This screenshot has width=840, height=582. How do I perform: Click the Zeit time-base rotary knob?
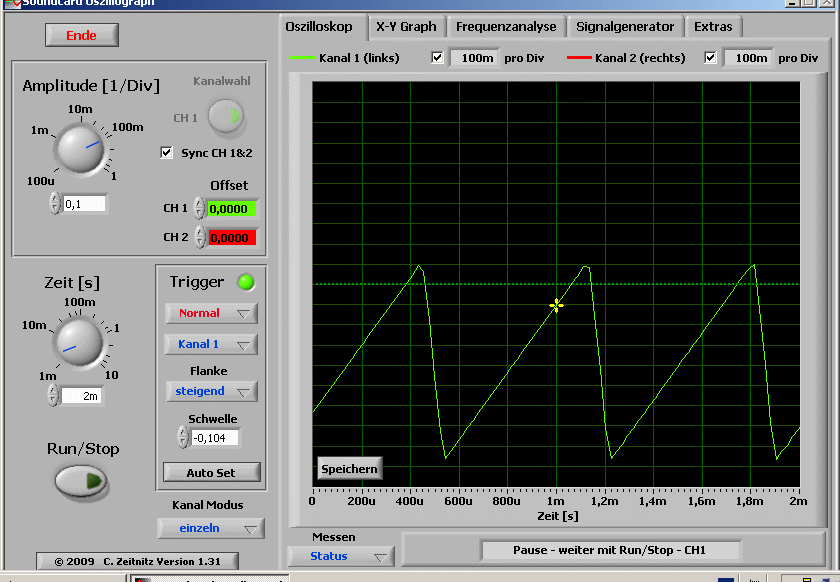(79, 342)
